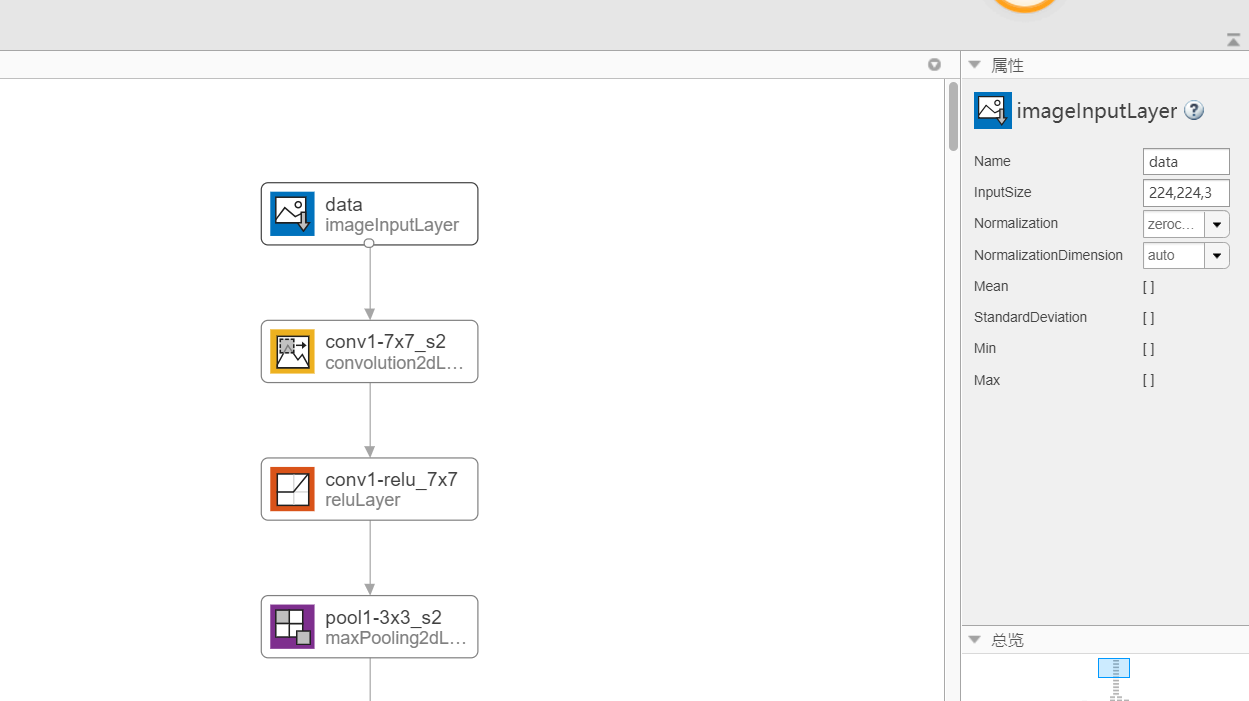Click the Min property label
Screen dimensions: 1249x701
(x=985, y=348)
